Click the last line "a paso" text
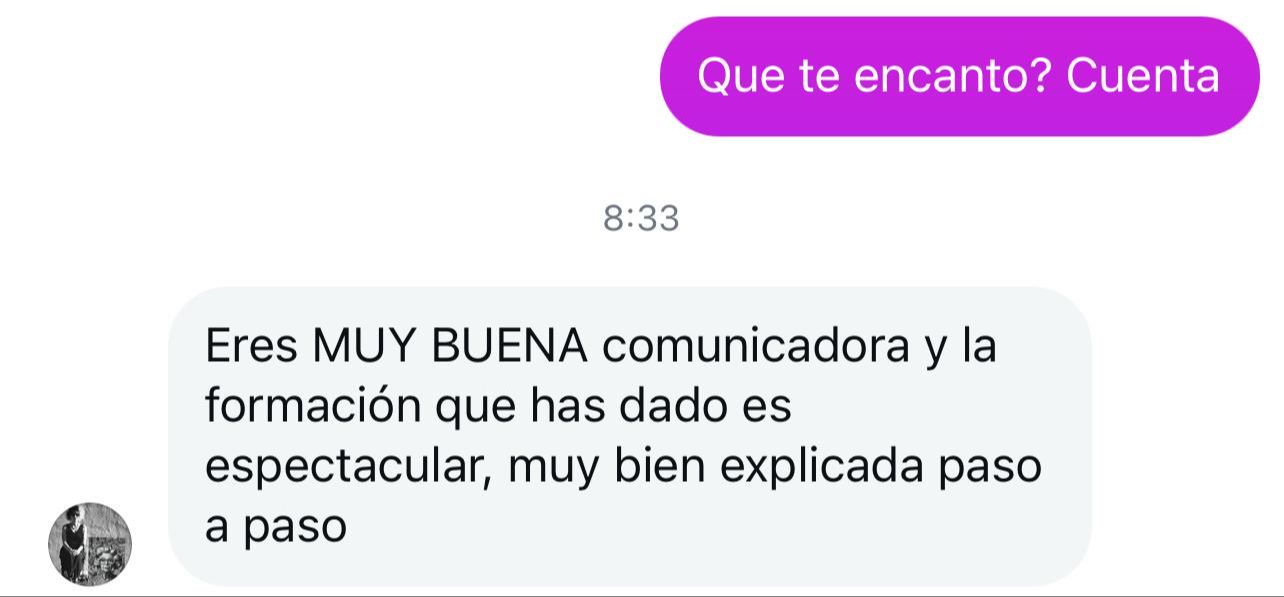This screenshot has height=597, width=1284. [x=276, y=528]
